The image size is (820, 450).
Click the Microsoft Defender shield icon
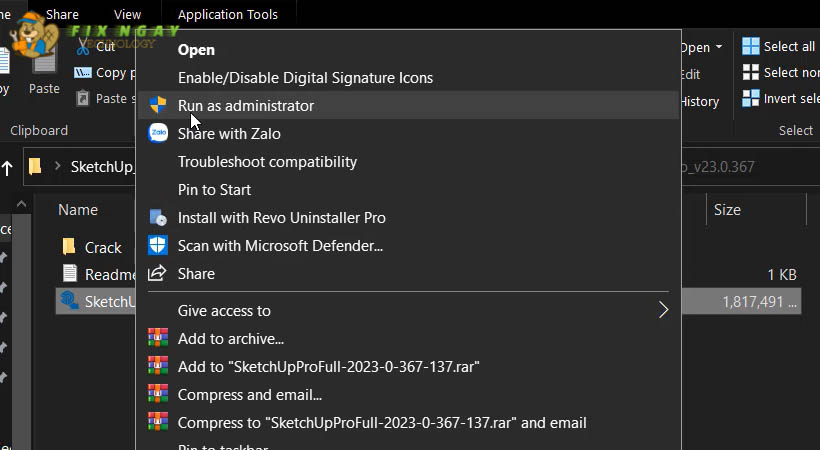pos(158,246)
